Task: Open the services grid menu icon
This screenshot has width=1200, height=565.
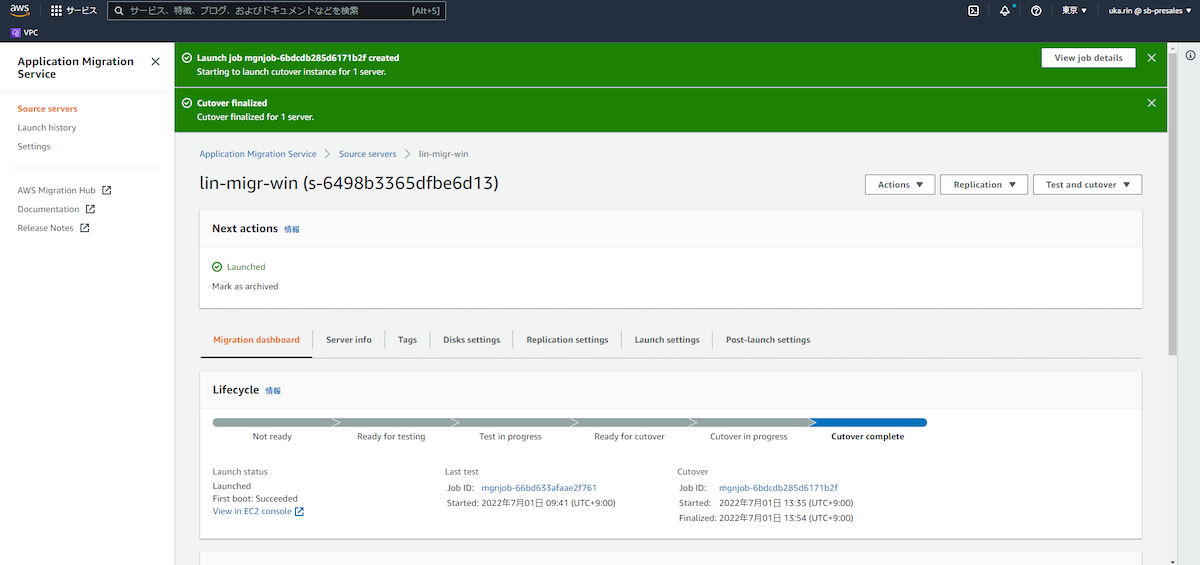Action: [x=57, y=11]
